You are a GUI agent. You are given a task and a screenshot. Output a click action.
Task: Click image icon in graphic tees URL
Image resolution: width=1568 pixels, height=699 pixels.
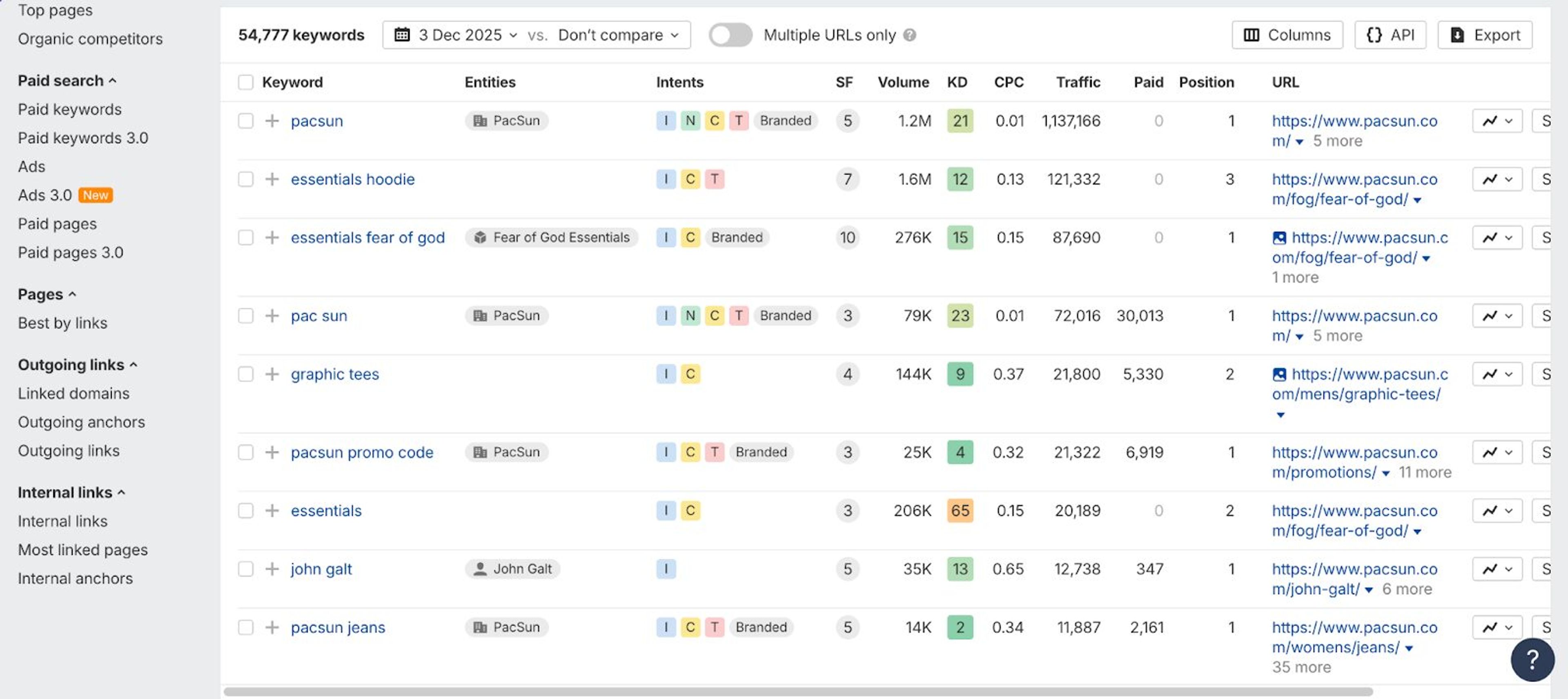tap(1279, 375)
